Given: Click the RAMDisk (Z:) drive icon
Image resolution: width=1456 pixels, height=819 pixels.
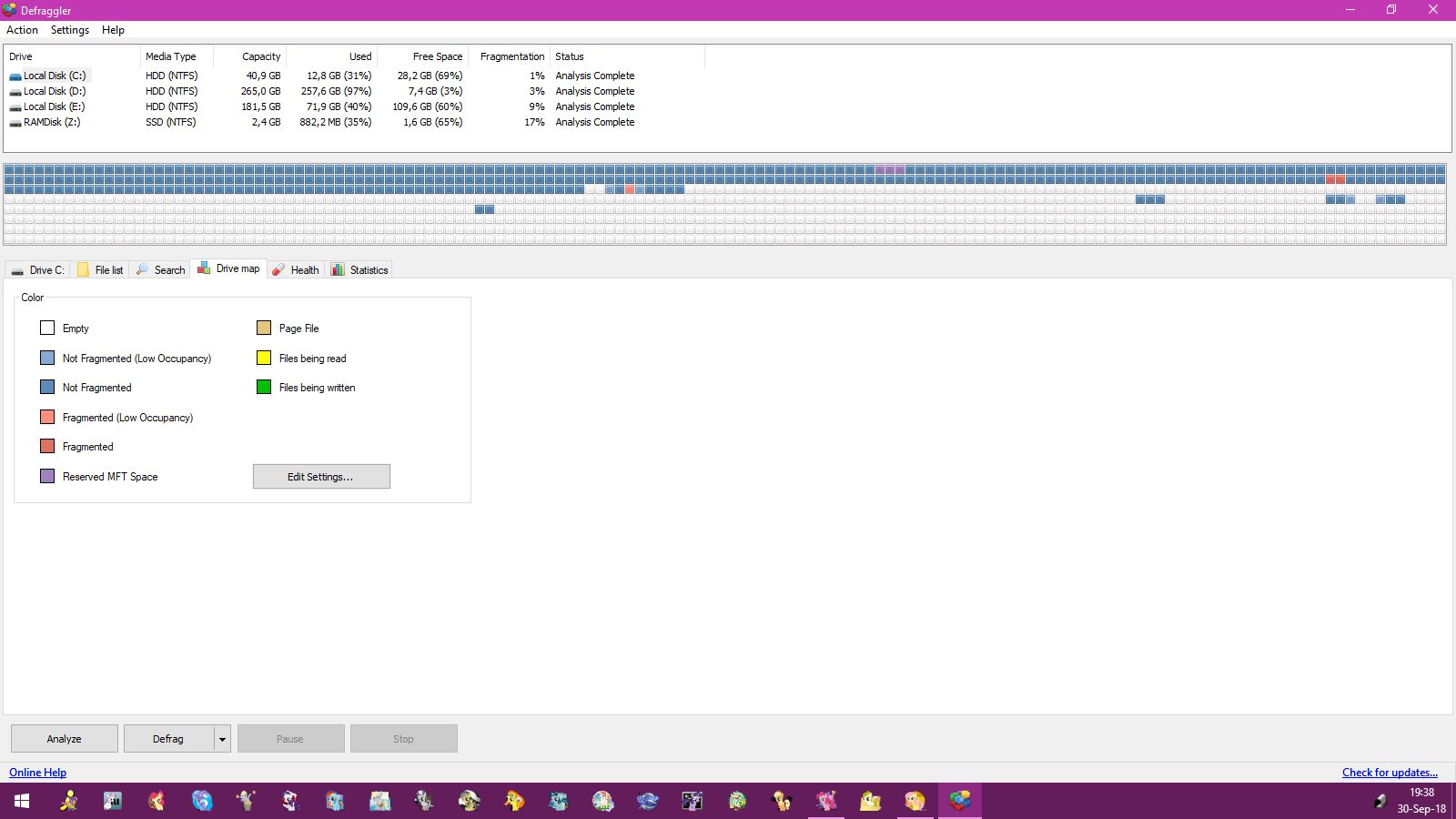Looking at the screenshot, I should (x=15, y=123).
